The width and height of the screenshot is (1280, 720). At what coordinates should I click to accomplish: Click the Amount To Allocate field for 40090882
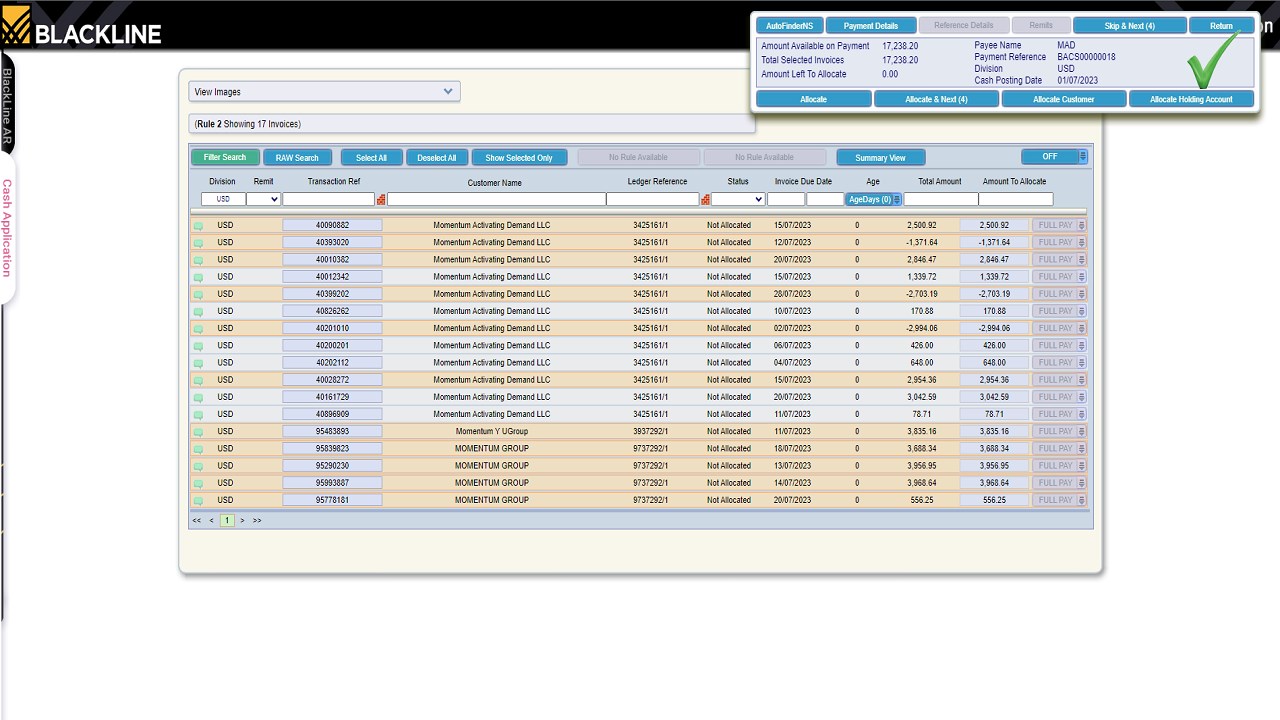(994, 226)
